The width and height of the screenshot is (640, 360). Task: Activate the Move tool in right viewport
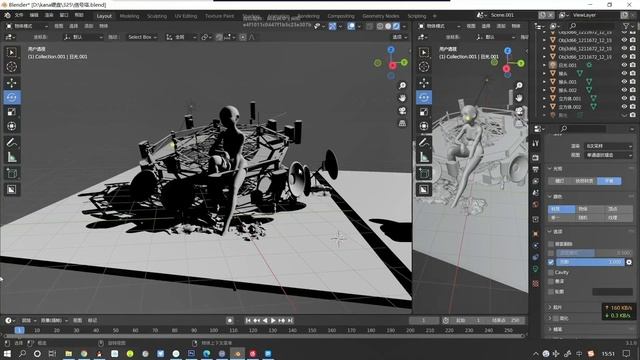point(424,83)
